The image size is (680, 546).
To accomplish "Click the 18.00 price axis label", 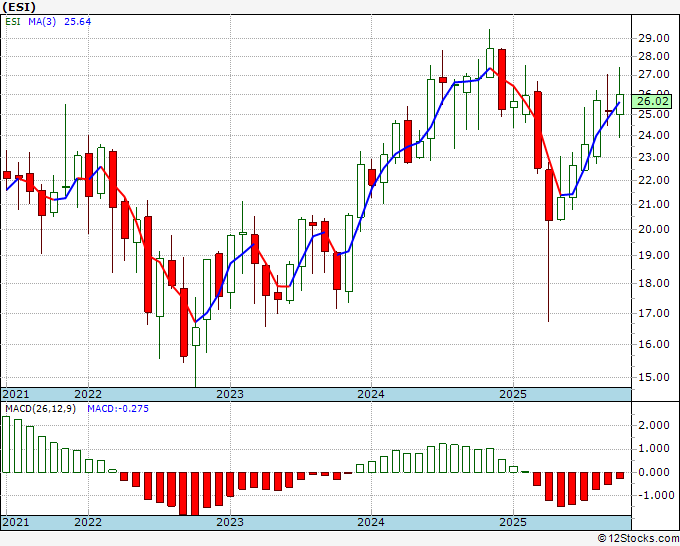I will pyautogui.click(x=654, y=283).
